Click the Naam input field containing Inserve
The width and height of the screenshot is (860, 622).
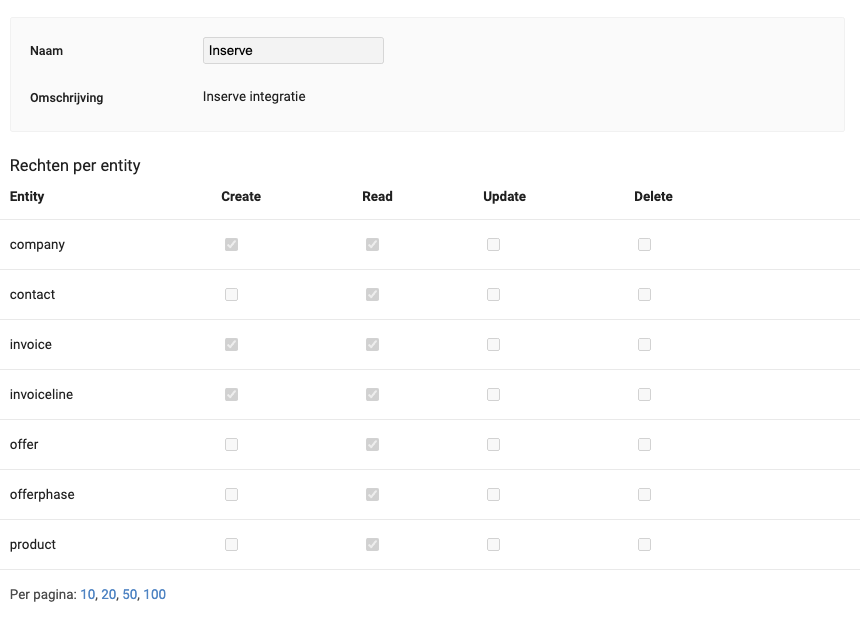[x=293, y=51]
